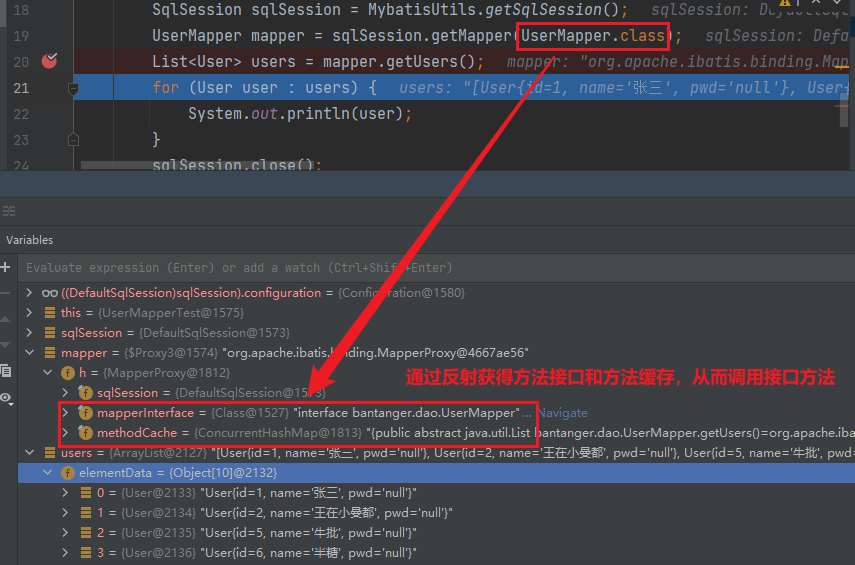This screenshot has width=855, height=565.
Task: Click the New Watch plus icon
Action: 6,268
